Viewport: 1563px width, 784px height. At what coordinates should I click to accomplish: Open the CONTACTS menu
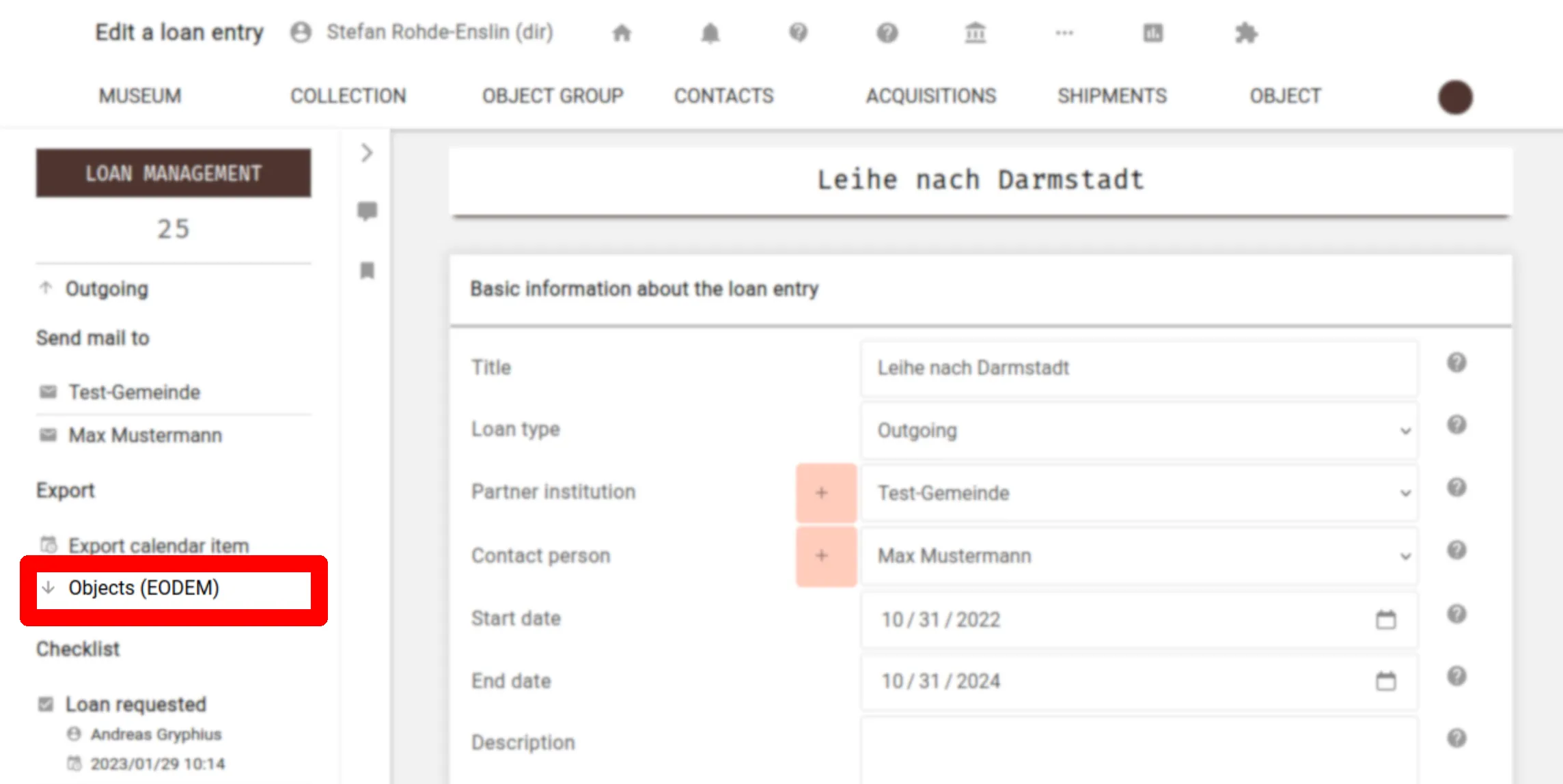click(x=723, y=96)
